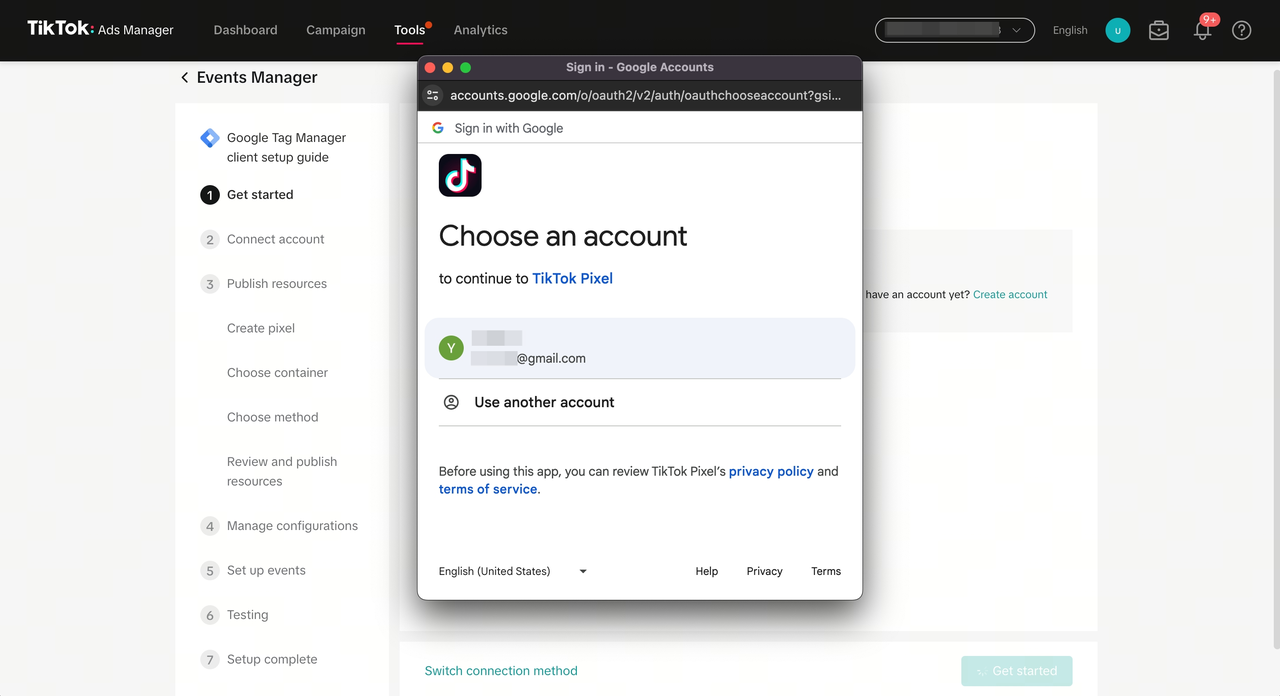Screen dimensions: 1280x696
Task: Expand the English language option in top bar
Action: tap(1069, 30)
